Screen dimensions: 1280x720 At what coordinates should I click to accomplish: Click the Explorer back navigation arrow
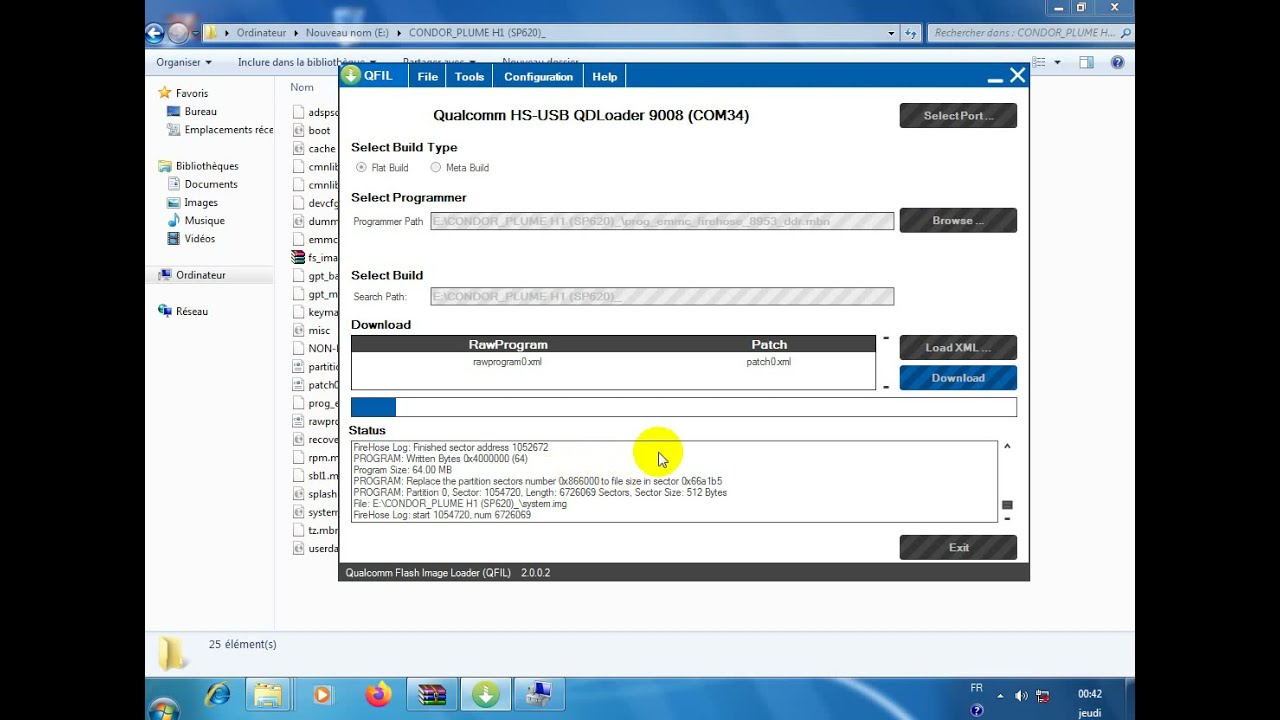click(154, 33)
